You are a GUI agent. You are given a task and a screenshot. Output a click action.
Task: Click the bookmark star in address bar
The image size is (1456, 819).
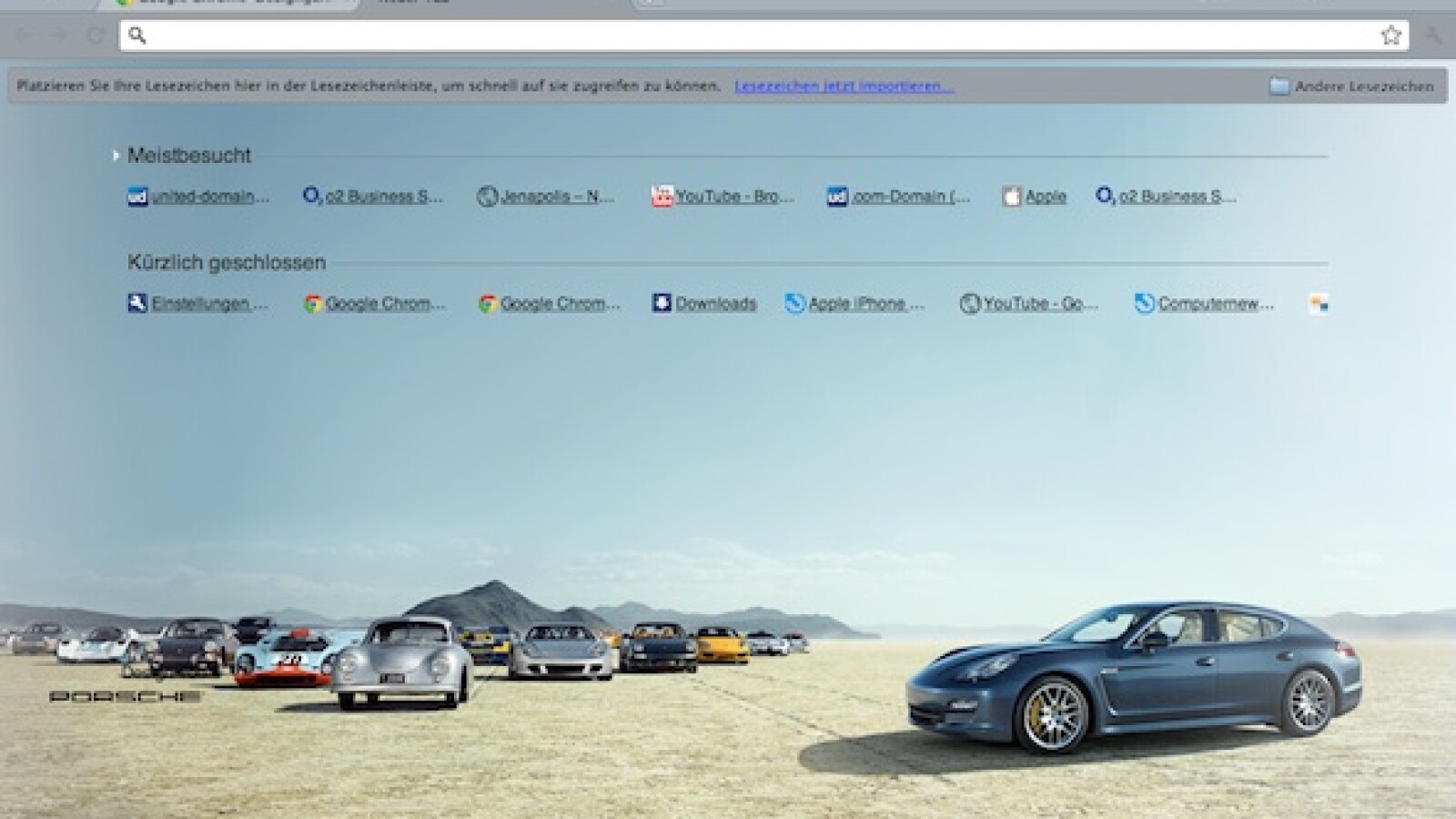[x=1390, y=35]
